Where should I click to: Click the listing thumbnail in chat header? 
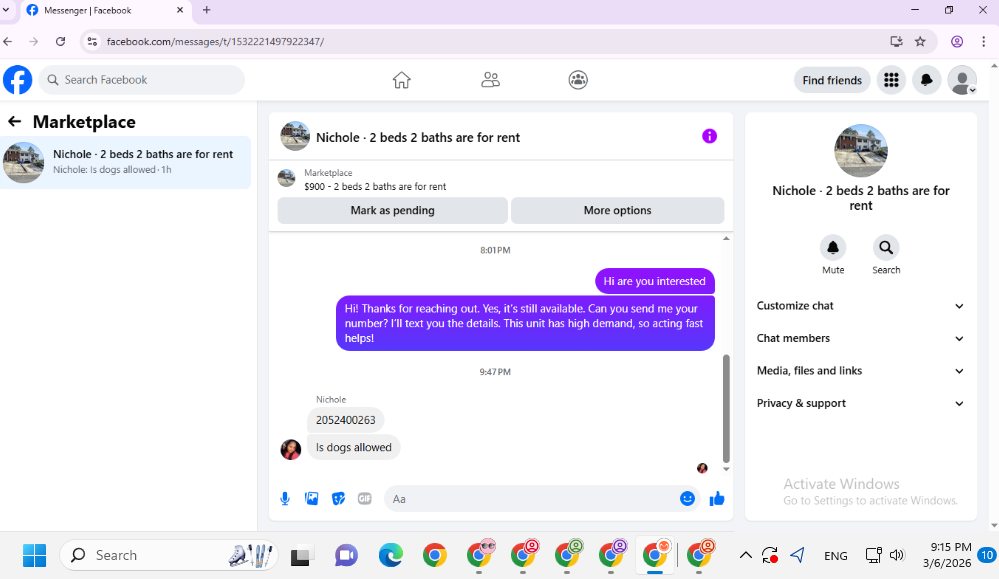[x=295, y=136]
